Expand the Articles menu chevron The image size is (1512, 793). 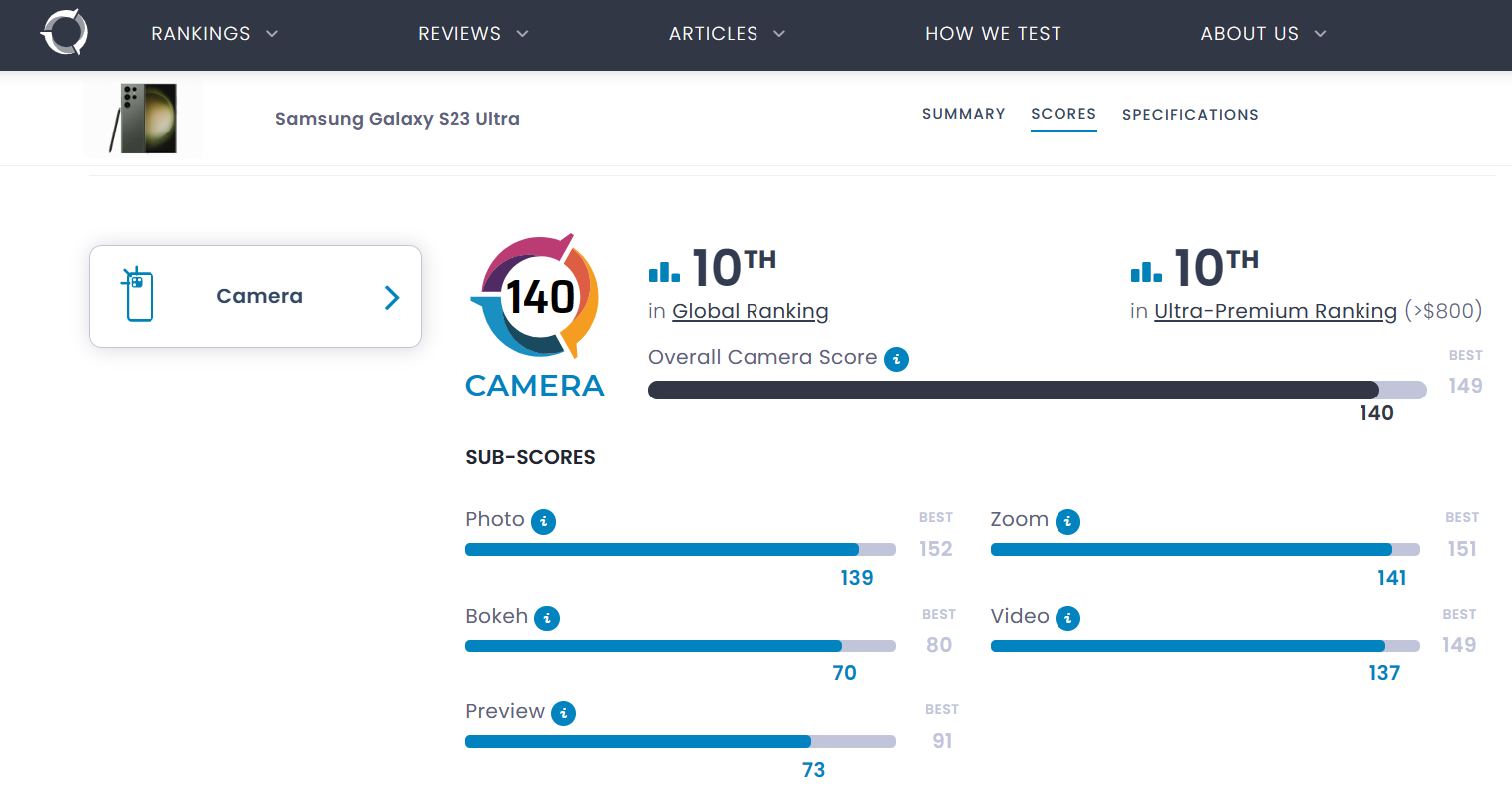click(x=779, y=34)
